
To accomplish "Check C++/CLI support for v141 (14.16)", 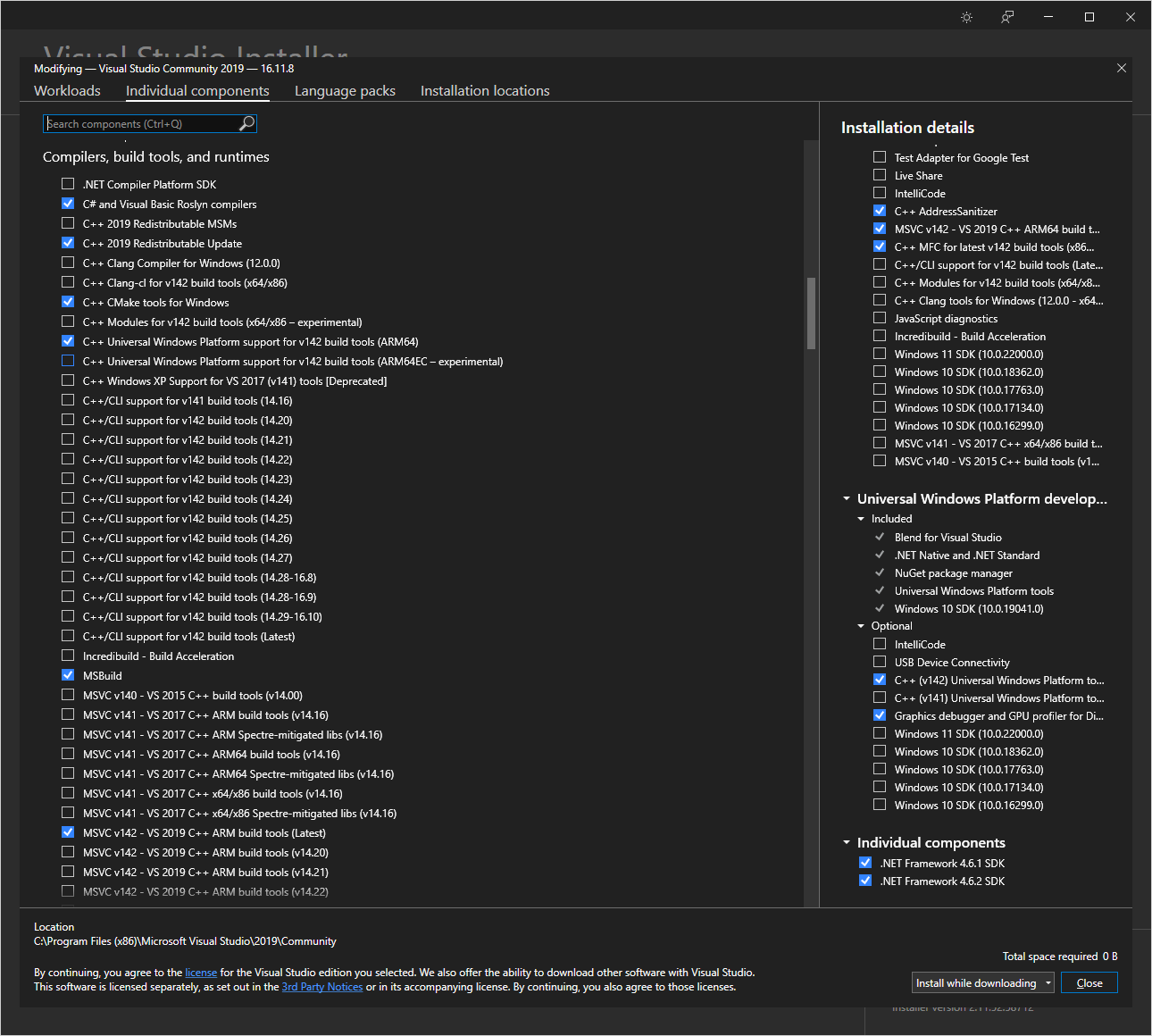I will 68,400.
